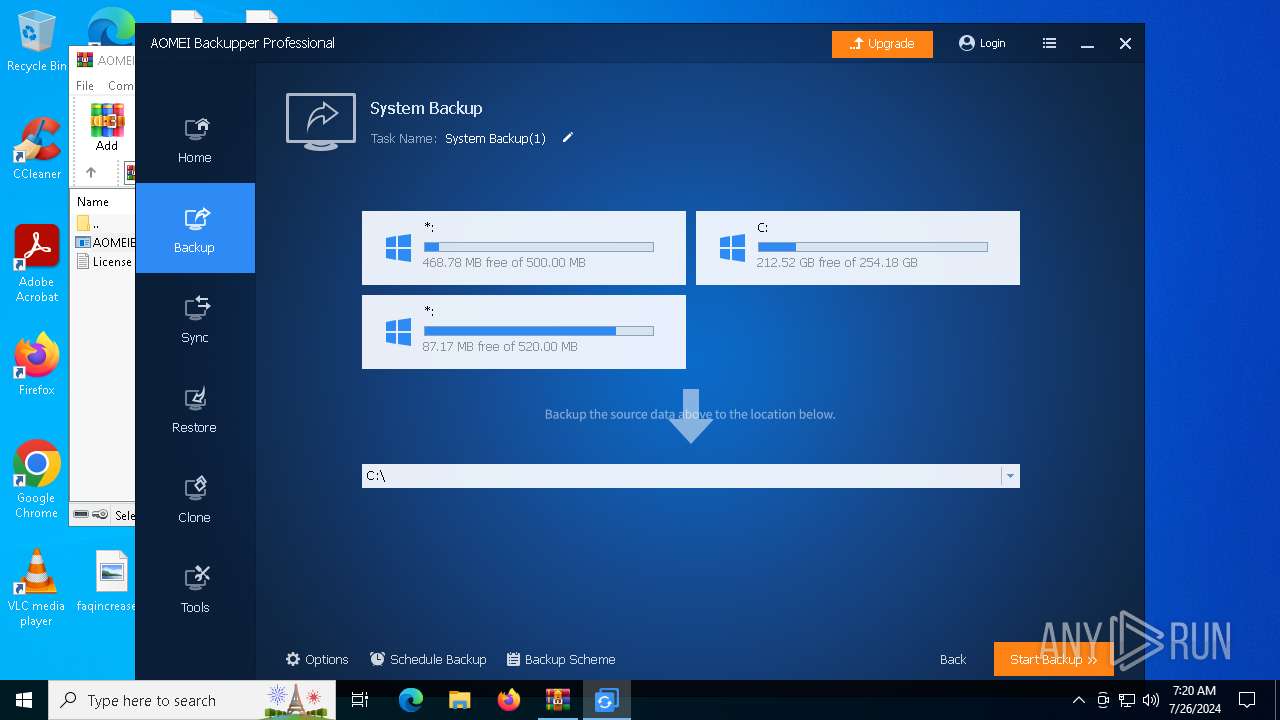
Task: Minimize the AOMEI Backupper window
Action: pyautogui.click(x=1087, y=44)
